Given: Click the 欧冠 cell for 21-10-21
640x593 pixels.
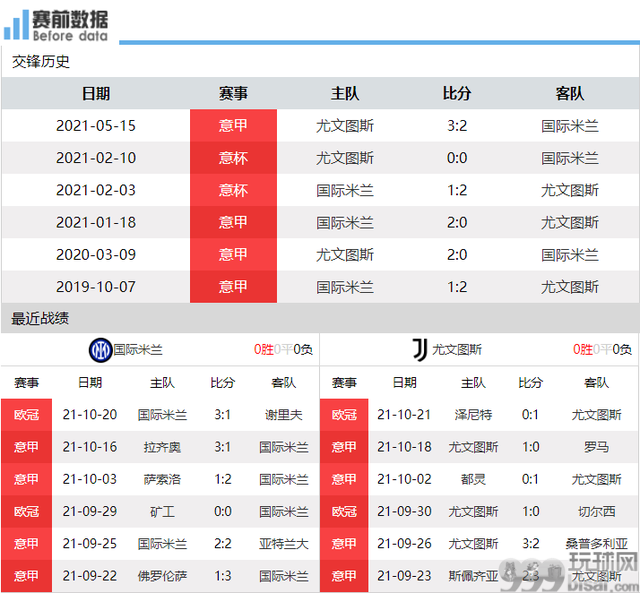Looking at the screenshot, I should point(344,415).
